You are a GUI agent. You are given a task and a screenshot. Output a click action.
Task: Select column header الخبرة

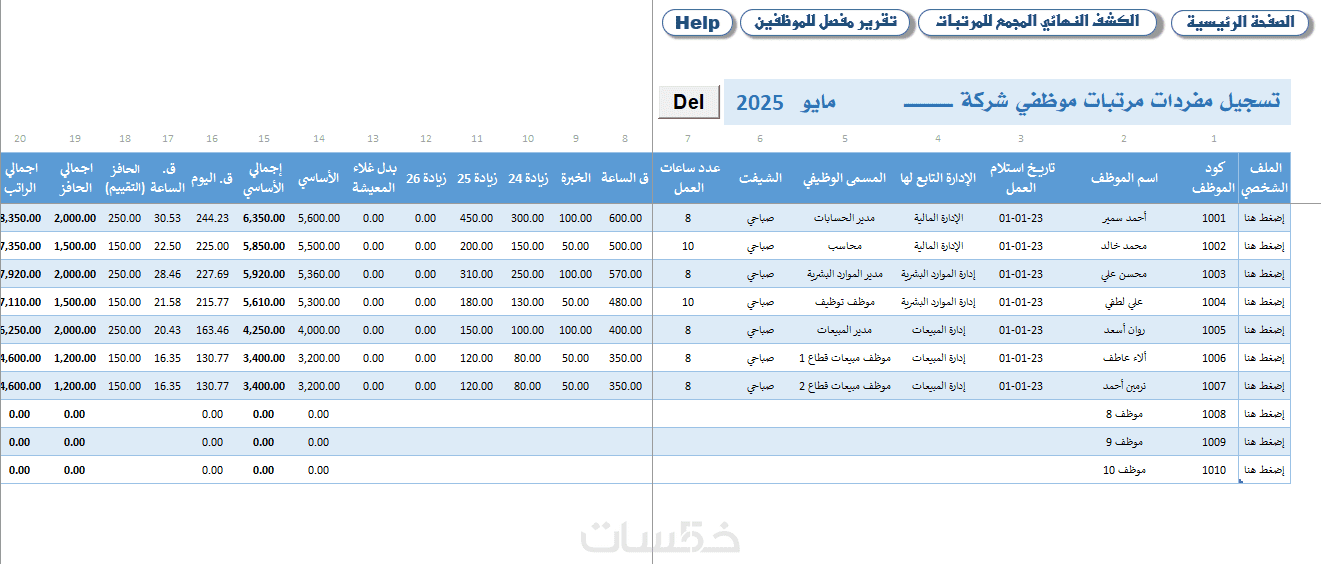(x=576, y=178)
